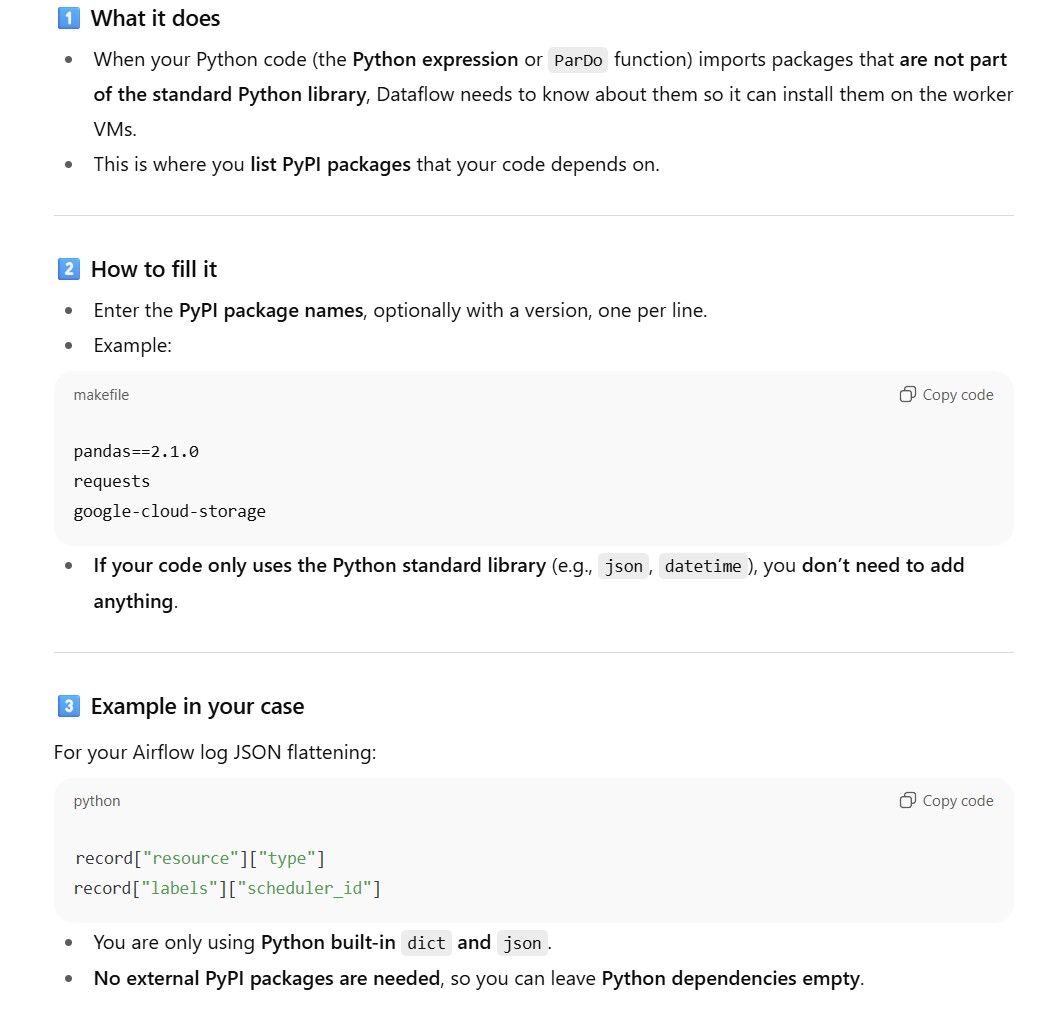Click the makefile language label
The height and width of the screenshot is (1013, 1044).
pos(101,395)
